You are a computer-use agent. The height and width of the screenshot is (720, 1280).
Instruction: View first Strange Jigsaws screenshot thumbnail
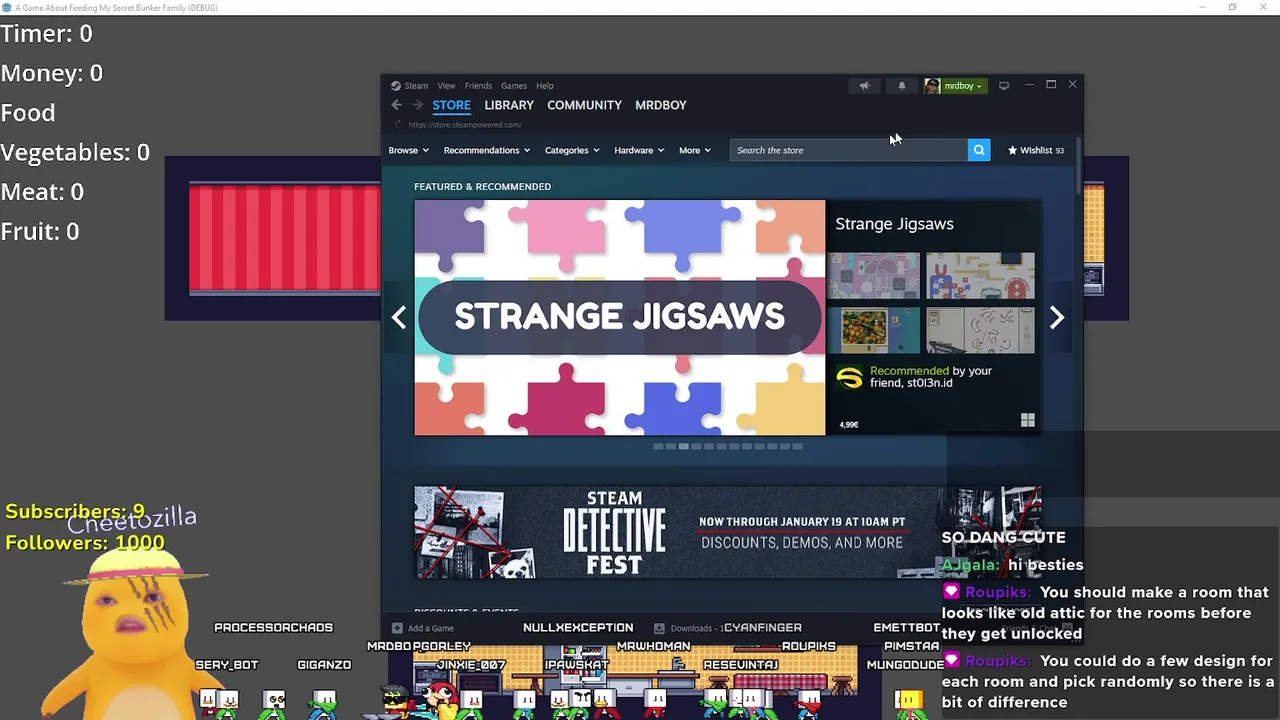pyautogui.click(x=873, y=276)
